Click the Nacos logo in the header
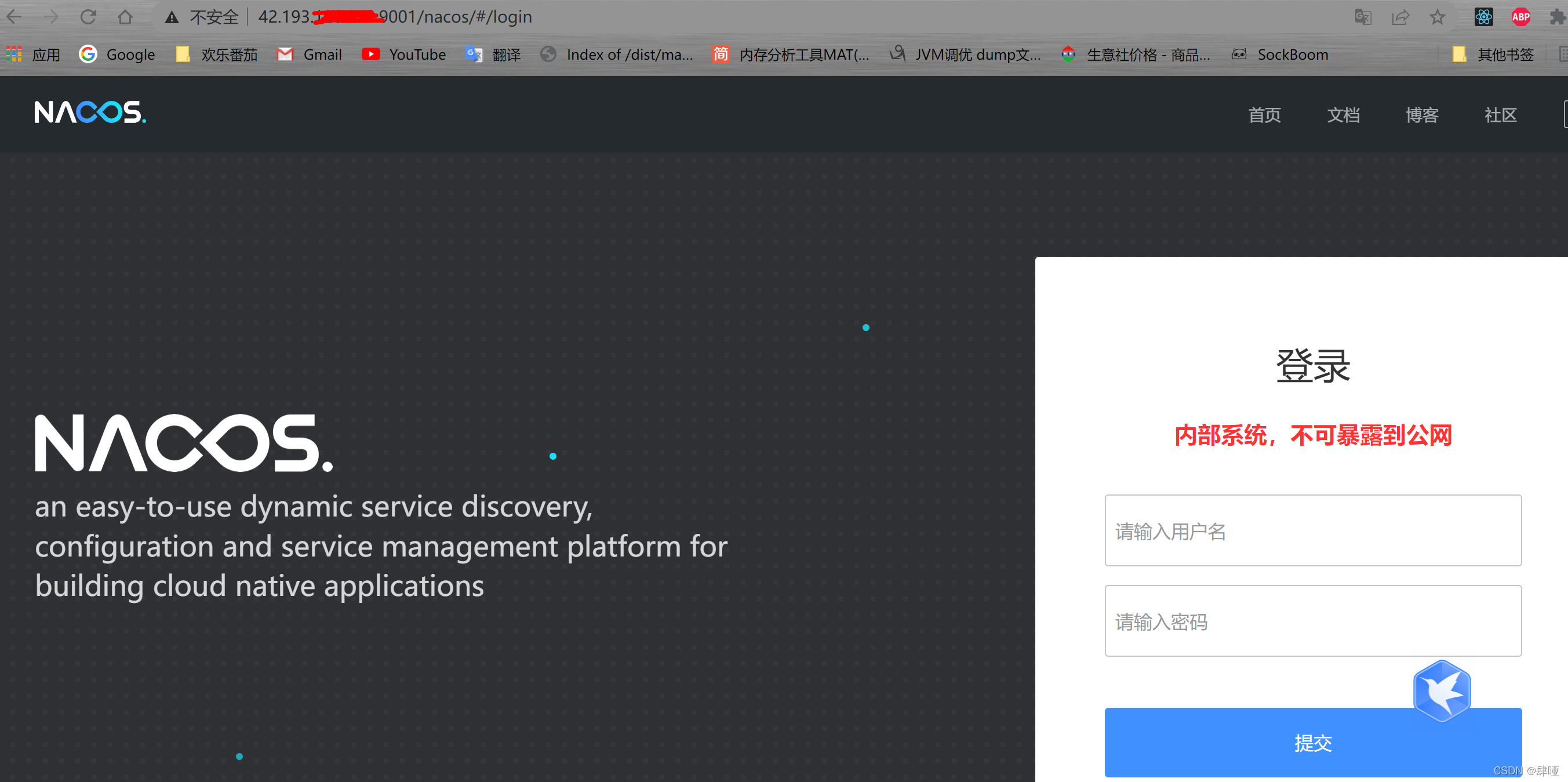 point(90,112)
